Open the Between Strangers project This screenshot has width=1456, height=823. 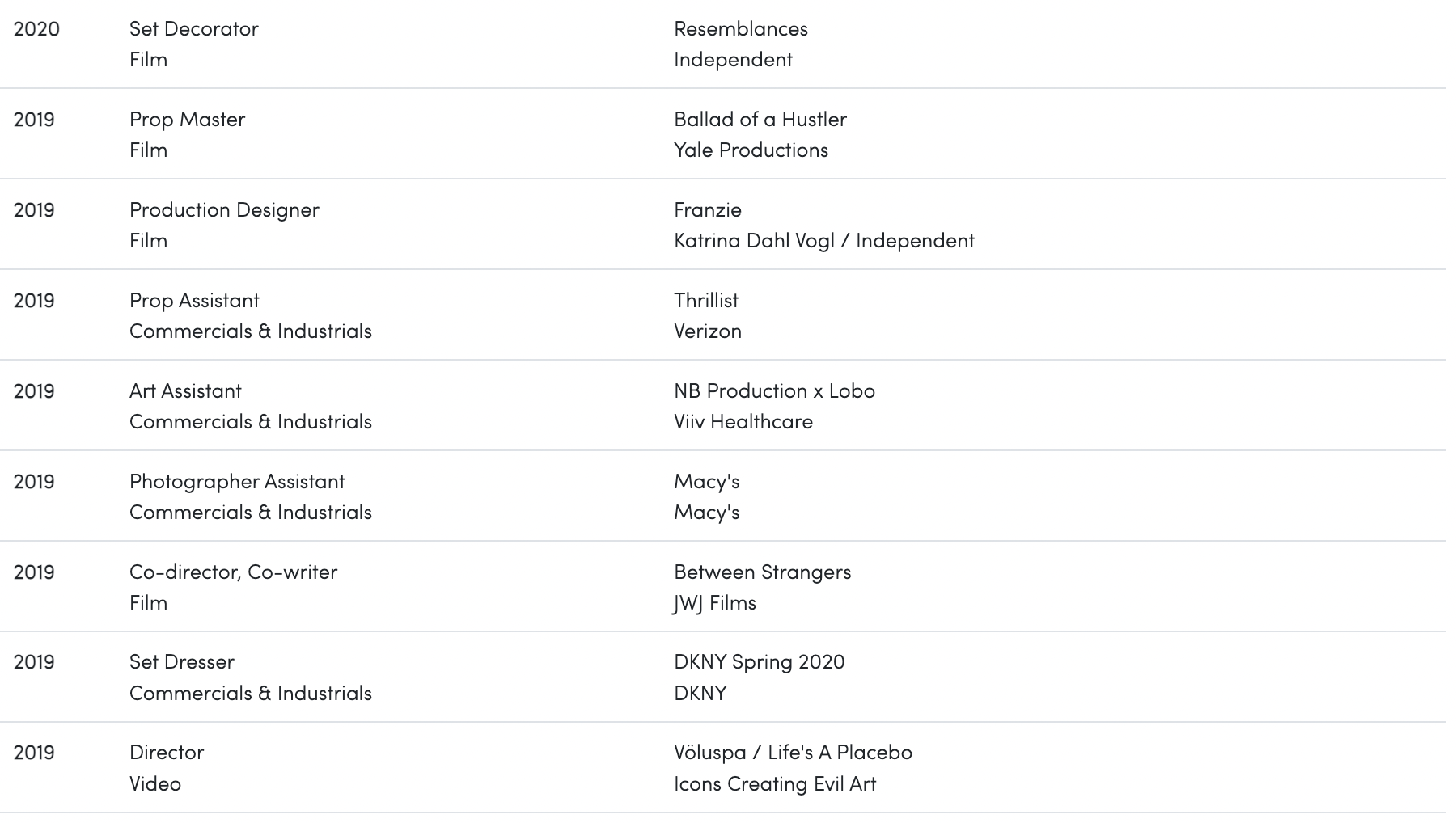coord(762,572)
